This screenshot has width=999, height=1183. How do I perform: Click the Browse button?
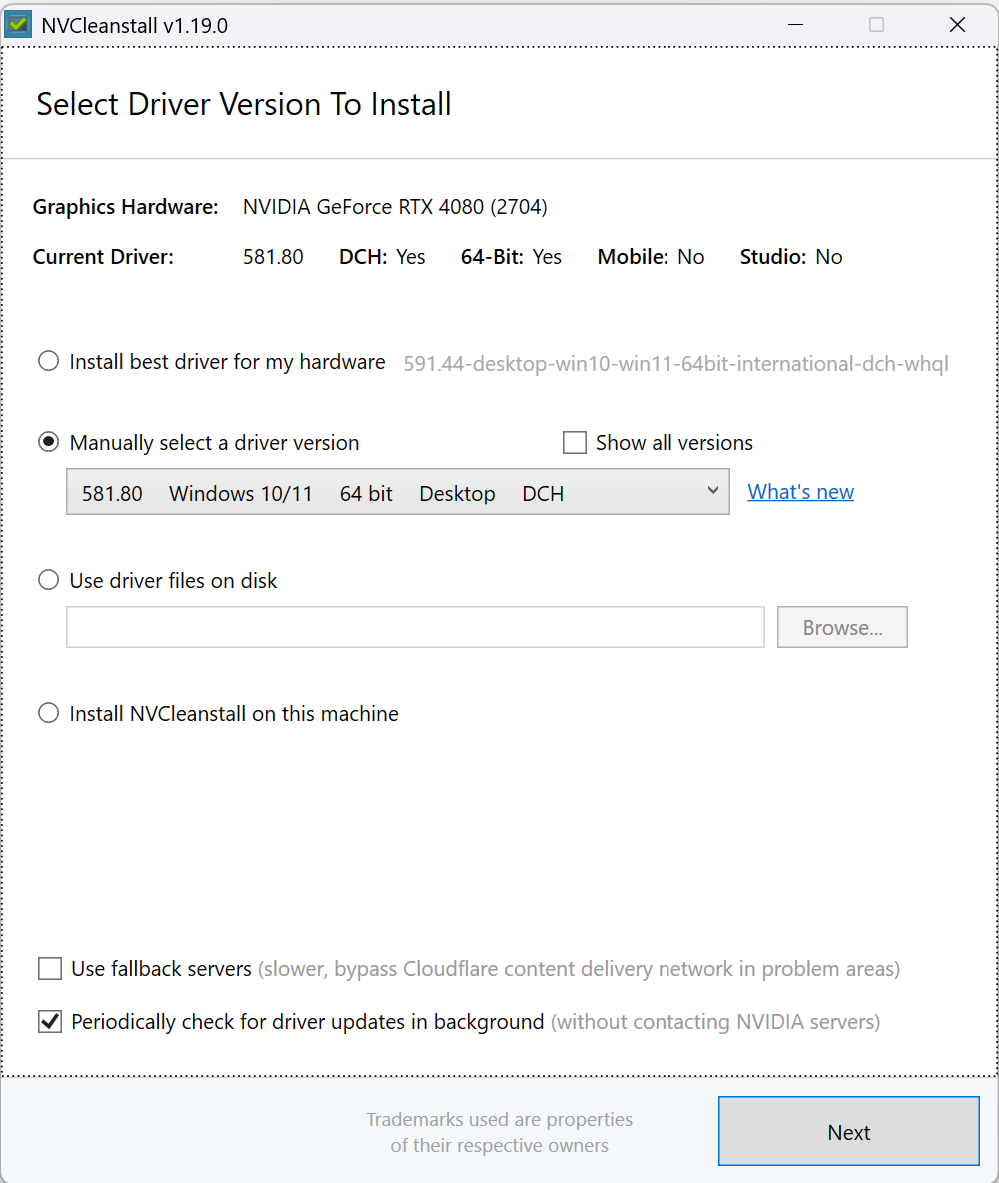coord(842,627)
